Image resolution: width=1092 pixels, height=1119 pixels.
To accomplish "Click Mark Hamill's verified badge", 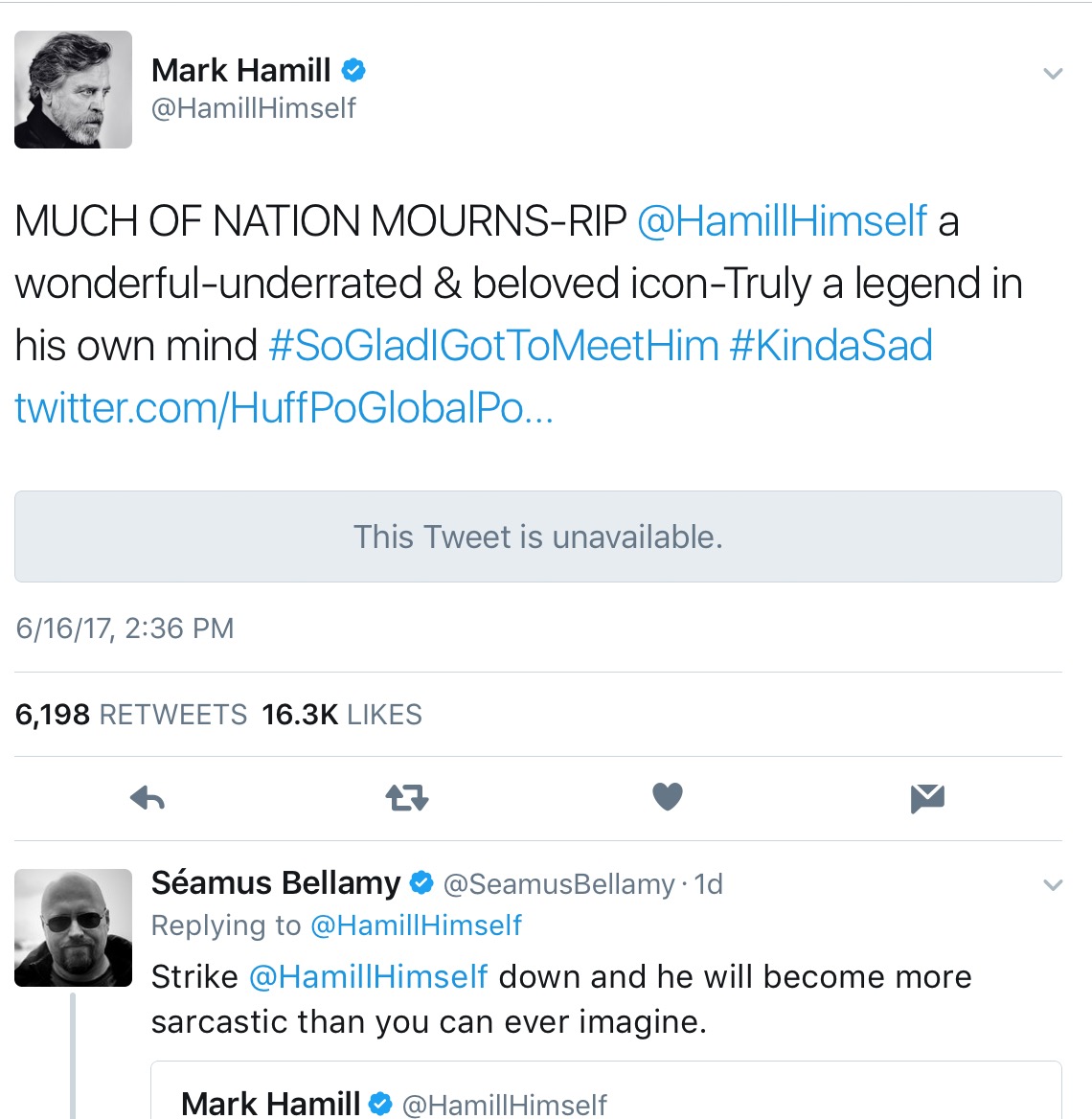I will tap(355, 69).
